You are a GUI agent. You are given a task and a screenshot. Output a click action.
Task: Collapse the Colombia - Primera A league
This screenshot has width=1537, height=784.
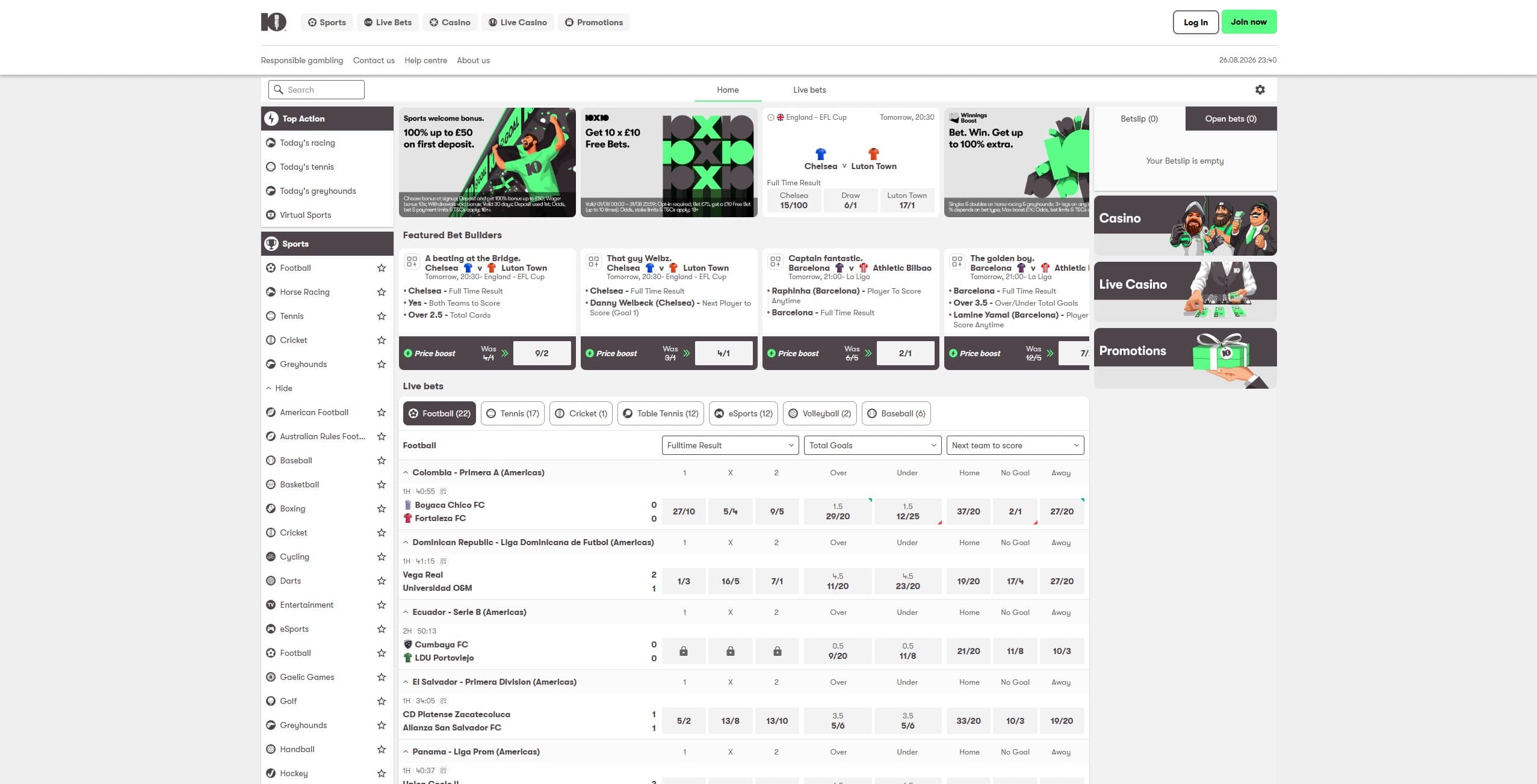pos(406,473)
